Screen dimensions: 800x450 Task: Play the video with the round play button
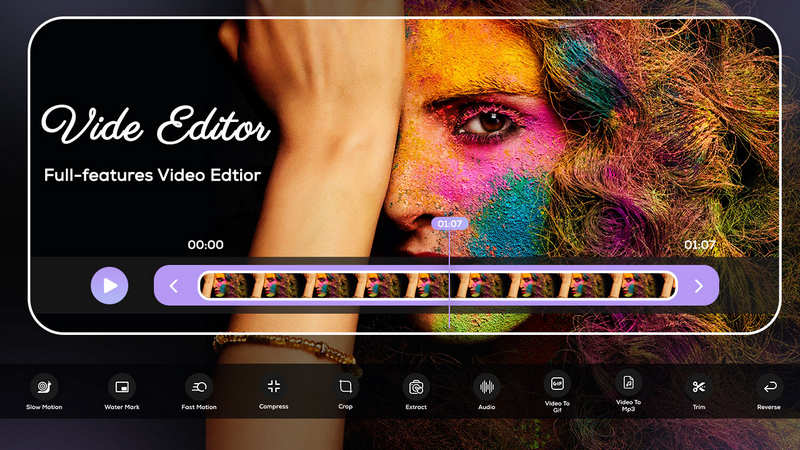(109, 286)
